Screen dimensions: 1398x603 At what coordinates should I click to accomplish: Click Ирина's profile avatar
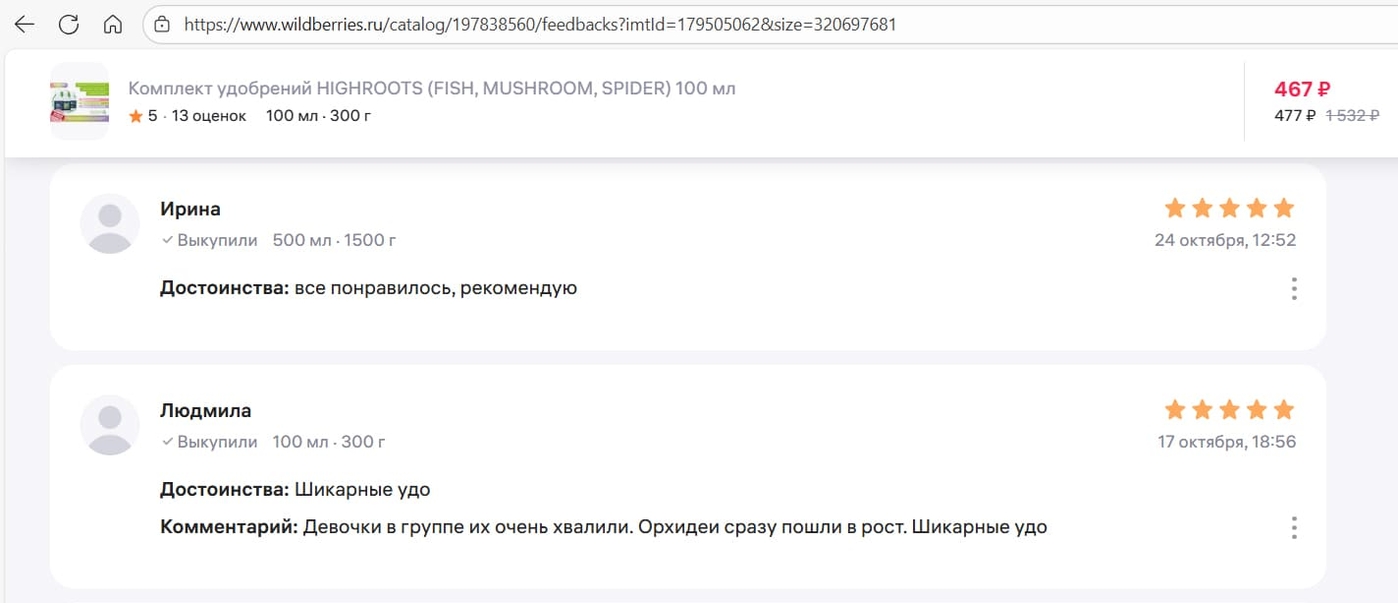(x=110, y=223)
